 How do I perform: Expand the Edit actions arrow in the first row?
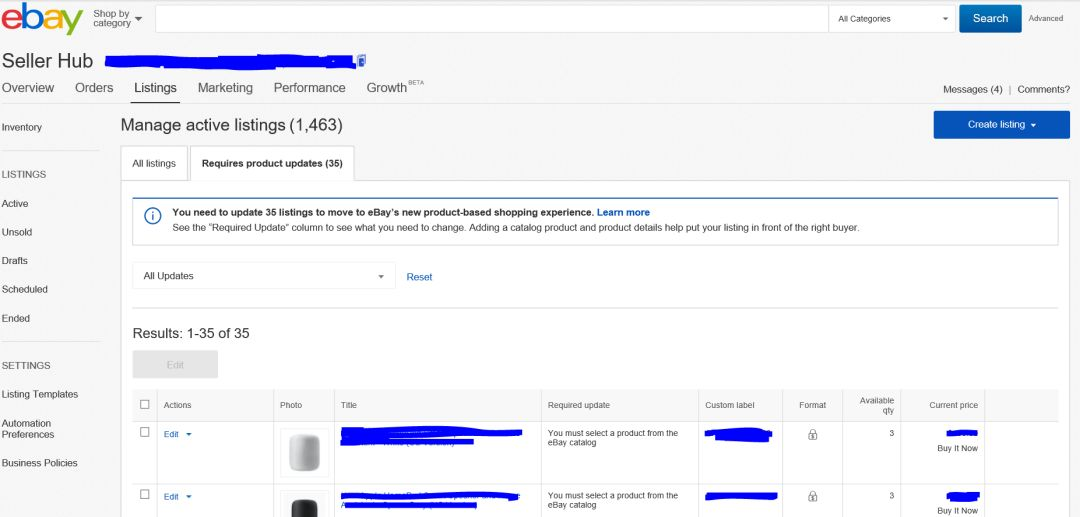tap(189, 434)
